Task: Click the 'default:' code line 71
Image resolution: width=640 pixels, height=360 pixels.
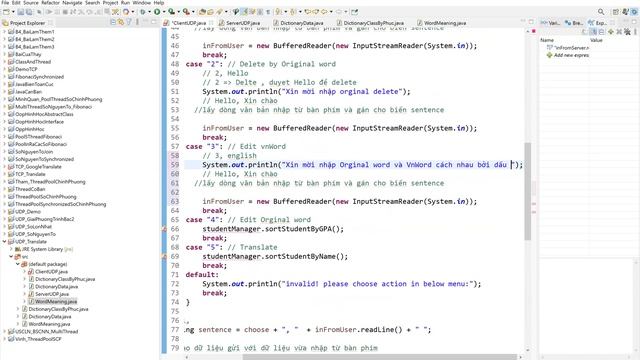Action: coord(202,275)
